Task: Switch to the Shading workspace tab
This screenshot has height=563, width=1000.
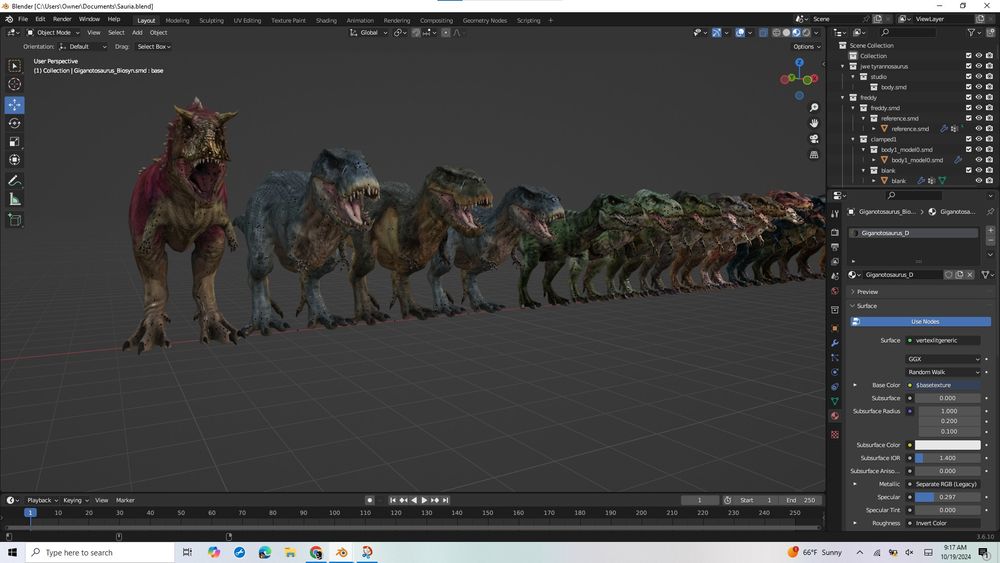Action: tap(326, 20)
